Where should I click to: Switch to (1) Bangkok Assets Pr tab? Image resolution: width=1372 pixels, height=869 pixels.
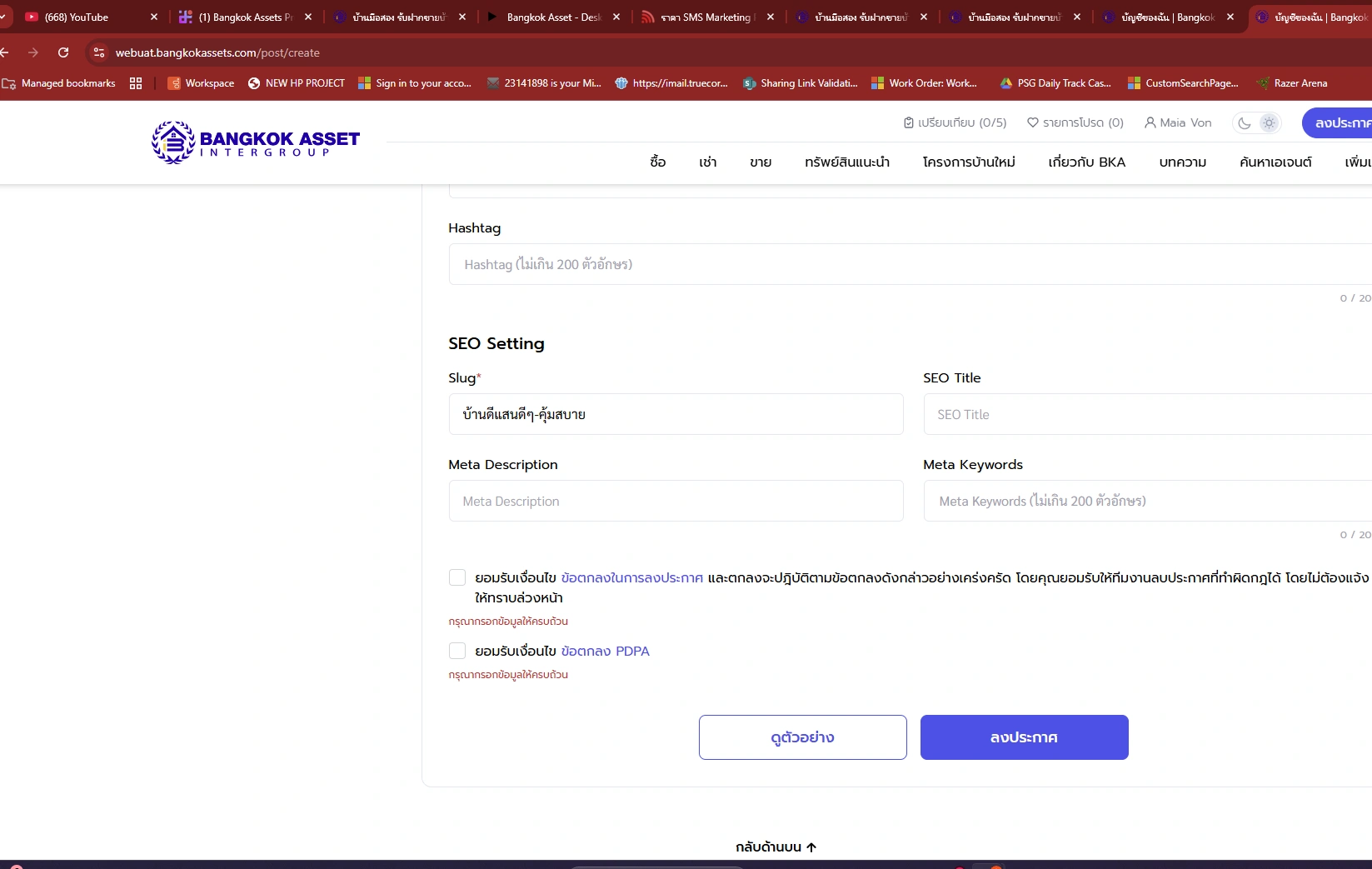(246, 17)
